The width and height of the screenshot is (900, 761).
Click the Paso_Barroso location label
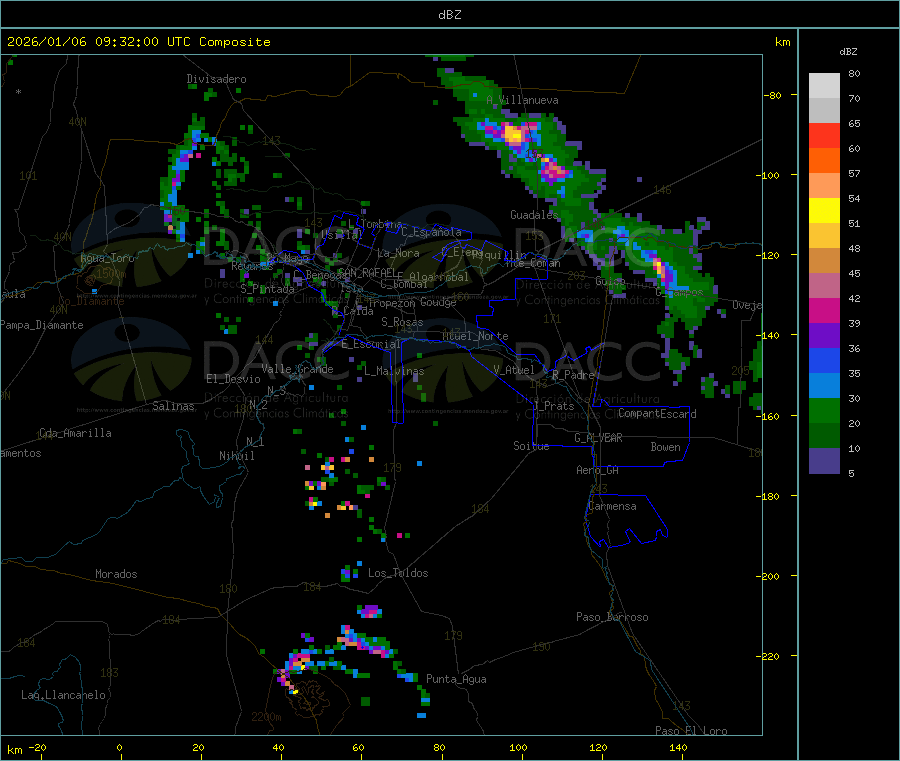(x=612, y=618)
